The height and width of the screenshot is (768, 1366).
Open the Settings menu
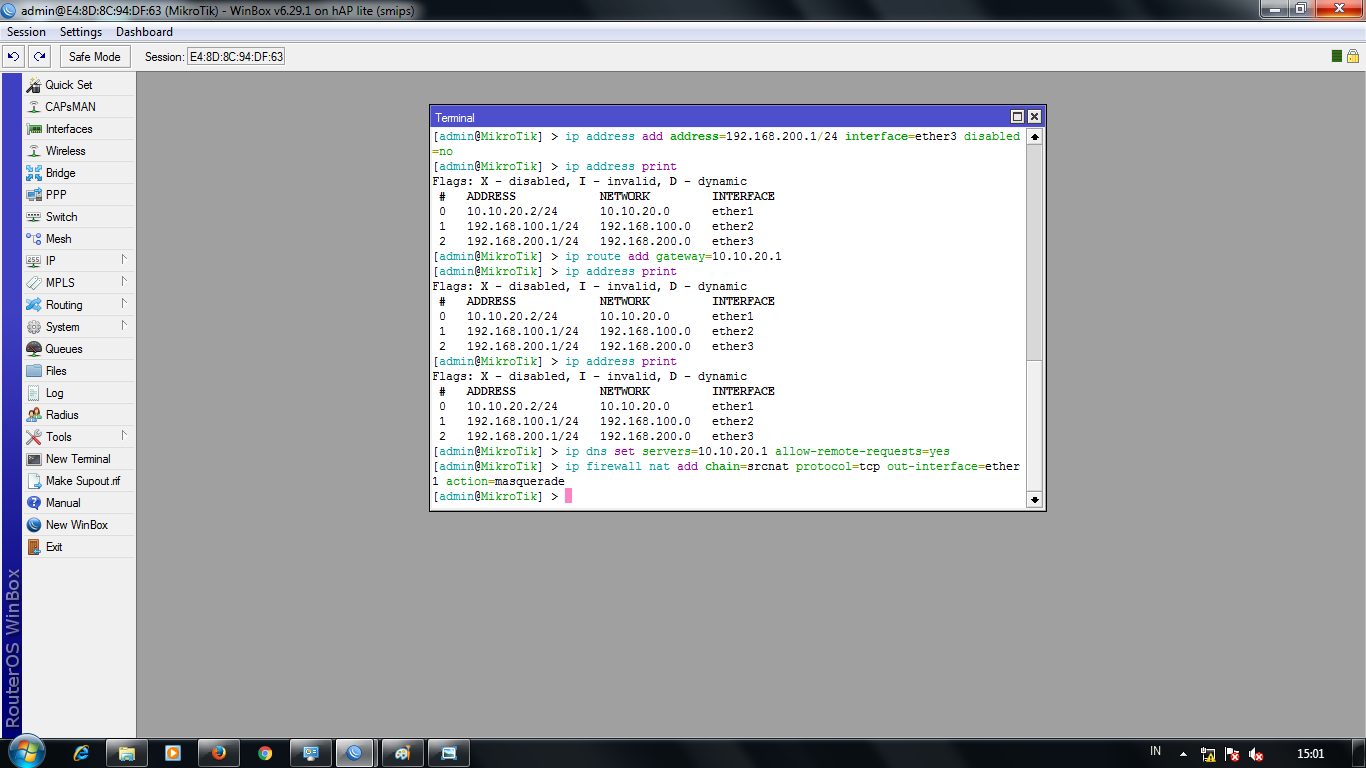tap(81, 32)
